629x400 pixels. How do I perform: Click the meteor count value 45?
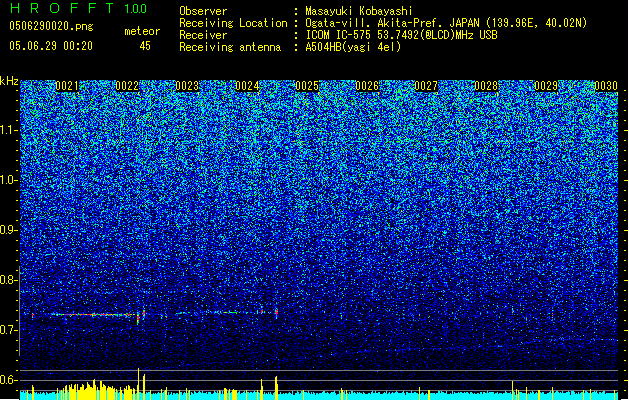(145, 46)
